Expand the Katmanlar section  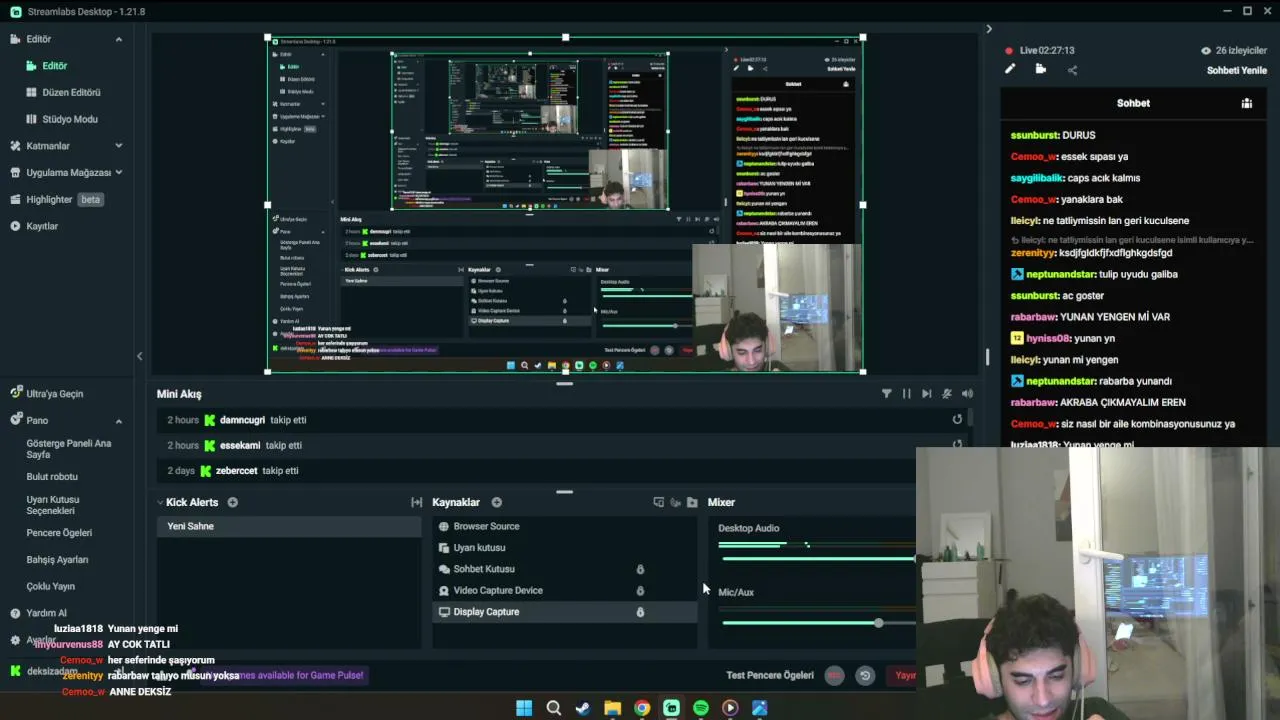tap(118, 146)
